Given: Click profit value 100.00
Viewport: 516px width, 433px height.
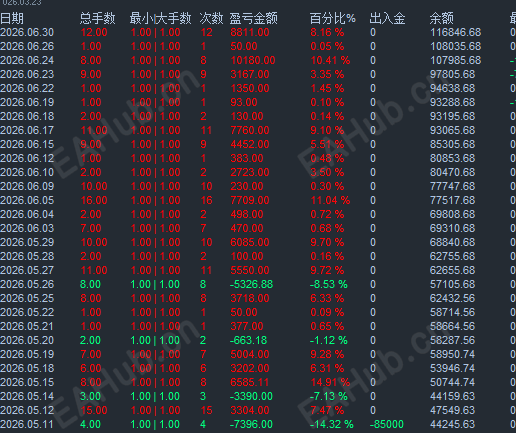Looking at the screenshot, I should click(x=247, y=256).
